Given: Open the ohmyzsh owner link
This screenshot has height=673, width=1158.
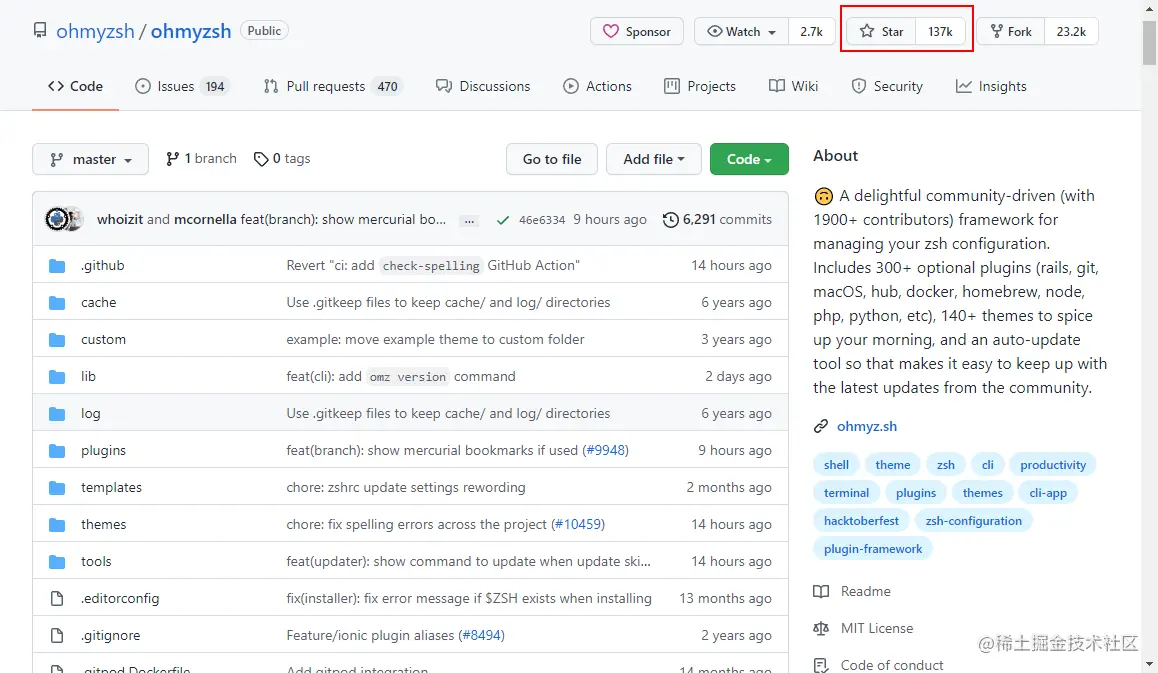Looking at the screenshot, I should pos(95,31).
